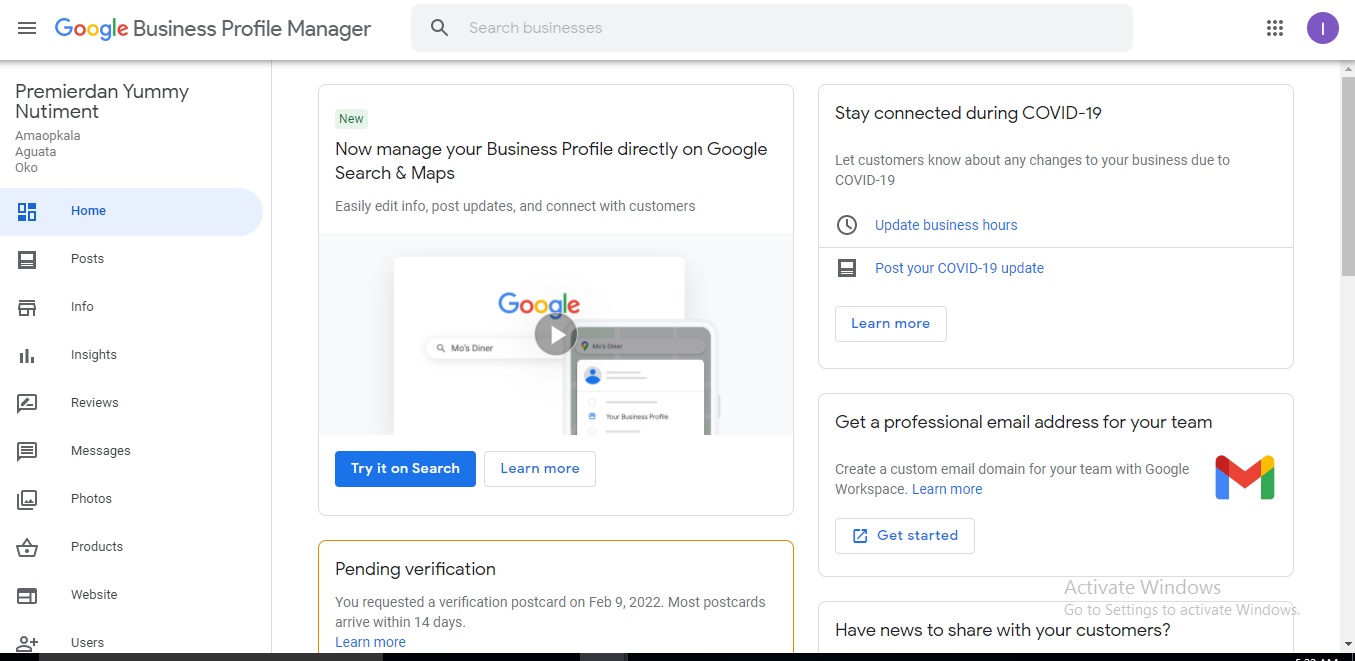
Task: Click the Try it on Search button
Action: point(405,469)
